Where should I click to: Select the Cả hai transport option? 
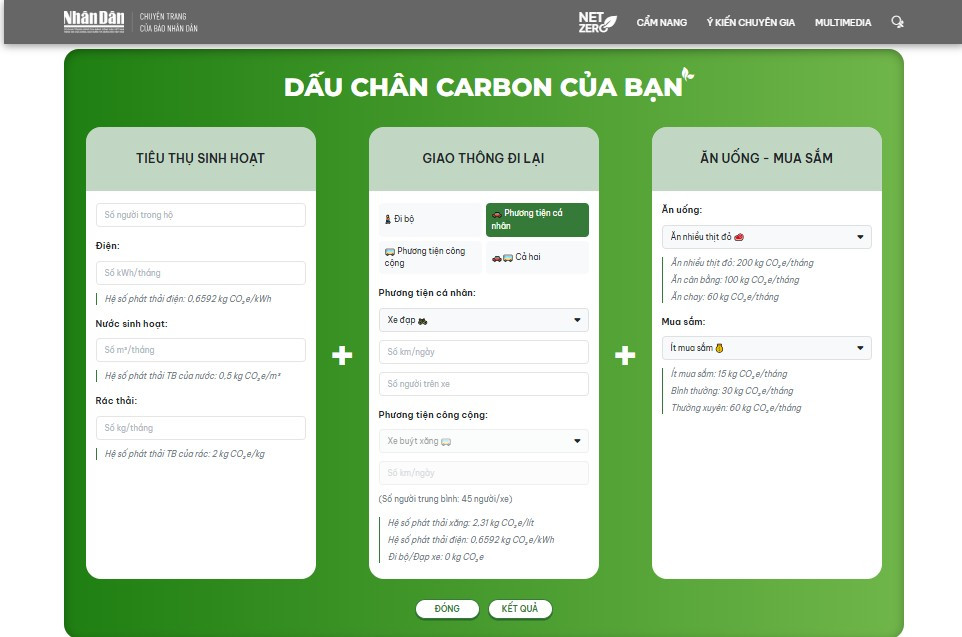(x=537, y=257)
